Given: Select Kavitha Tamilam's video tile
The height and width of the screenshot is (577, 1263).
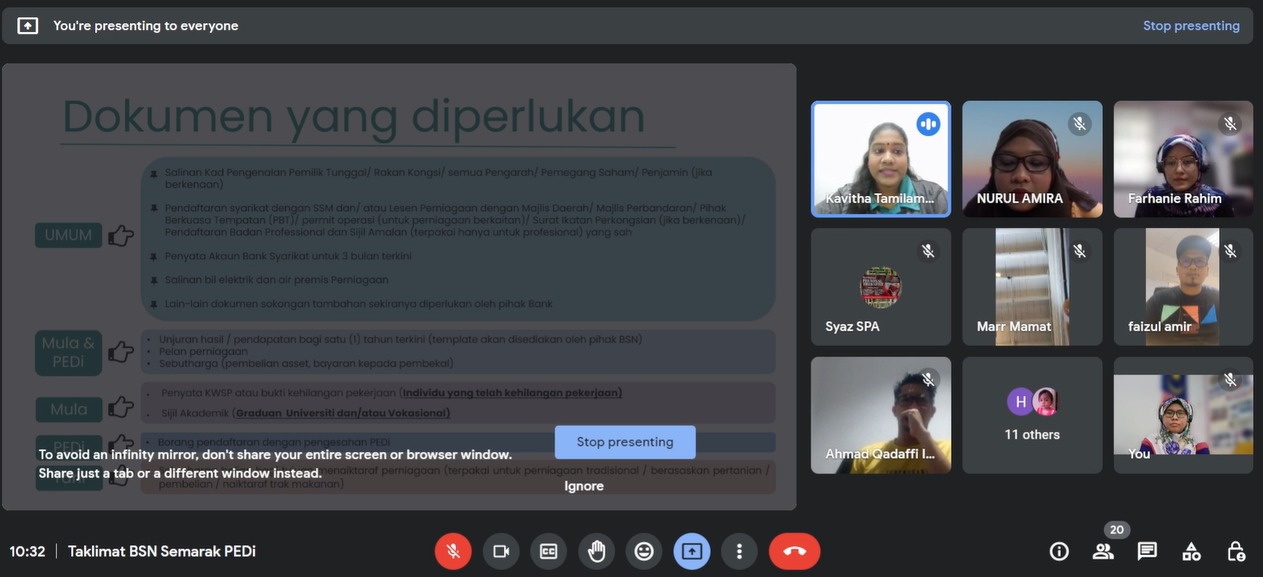Looking at the screenshot, I should coord(880,158).
